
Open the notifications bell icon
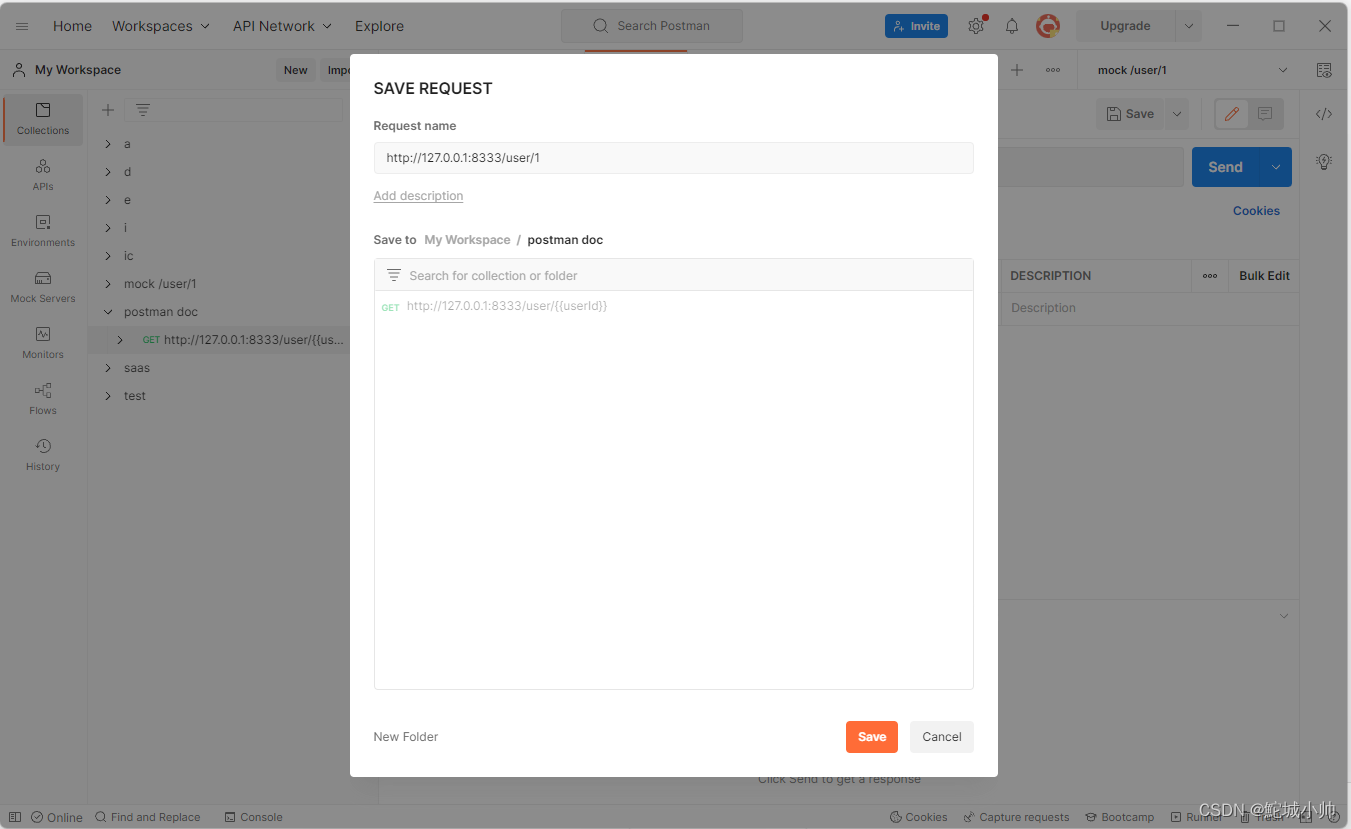pos(1012,26)
